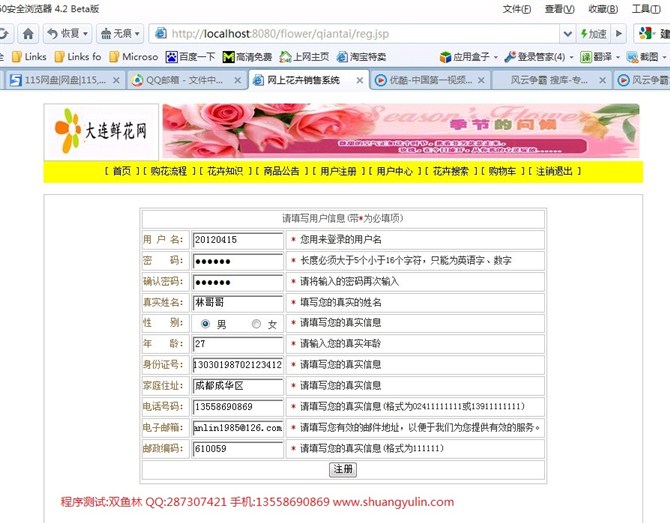The height and width of the screenshot is (523, 670).
Task: Click the Home icon in browser toolbar
Action: [28, 34]
